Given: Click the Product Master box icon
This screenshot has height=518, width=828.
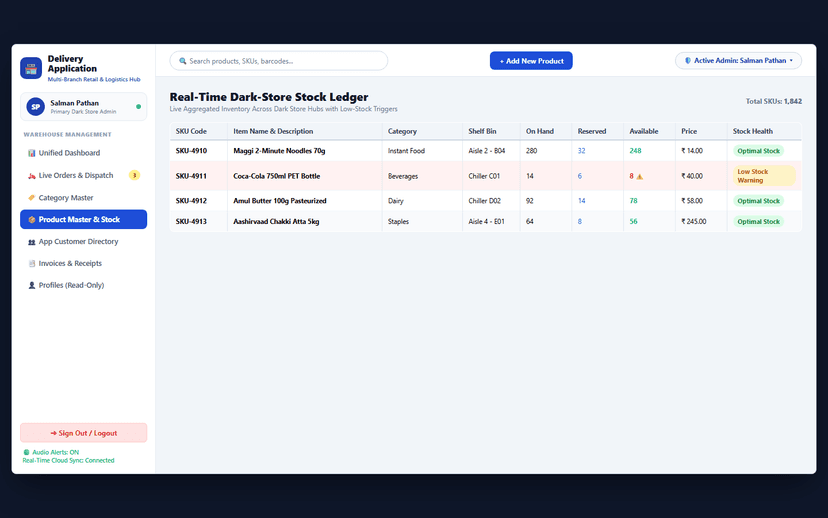Looking at the screenshot, I should click(x=32, y=220).
